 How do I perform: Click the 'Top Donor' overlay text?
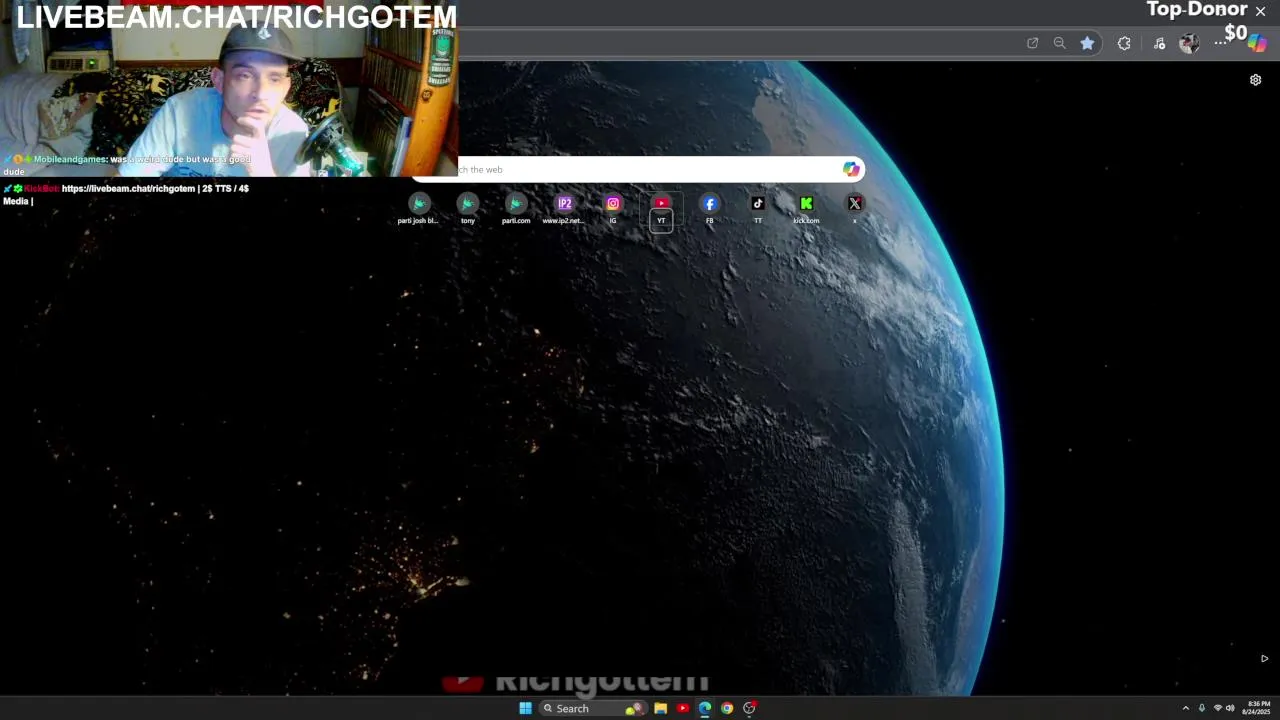1197,10
